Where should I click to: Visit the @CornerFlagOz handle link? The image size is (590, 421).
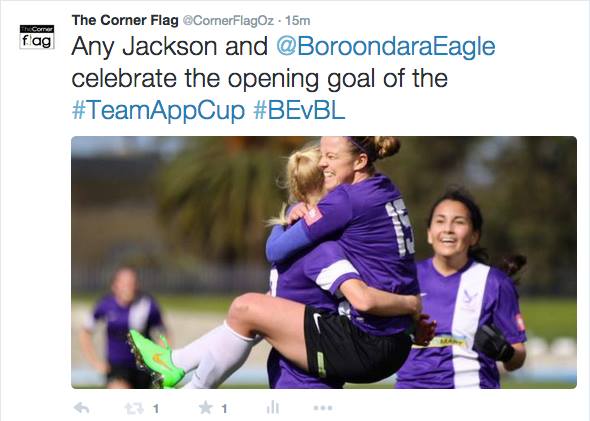pos(228,21)
